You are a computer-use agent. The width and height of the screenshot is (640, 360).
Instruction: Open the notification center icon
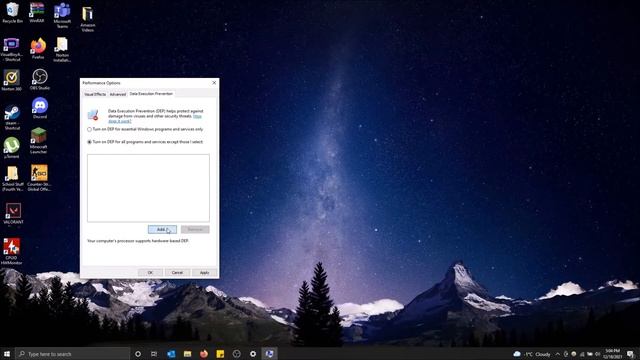click(631, 354)
